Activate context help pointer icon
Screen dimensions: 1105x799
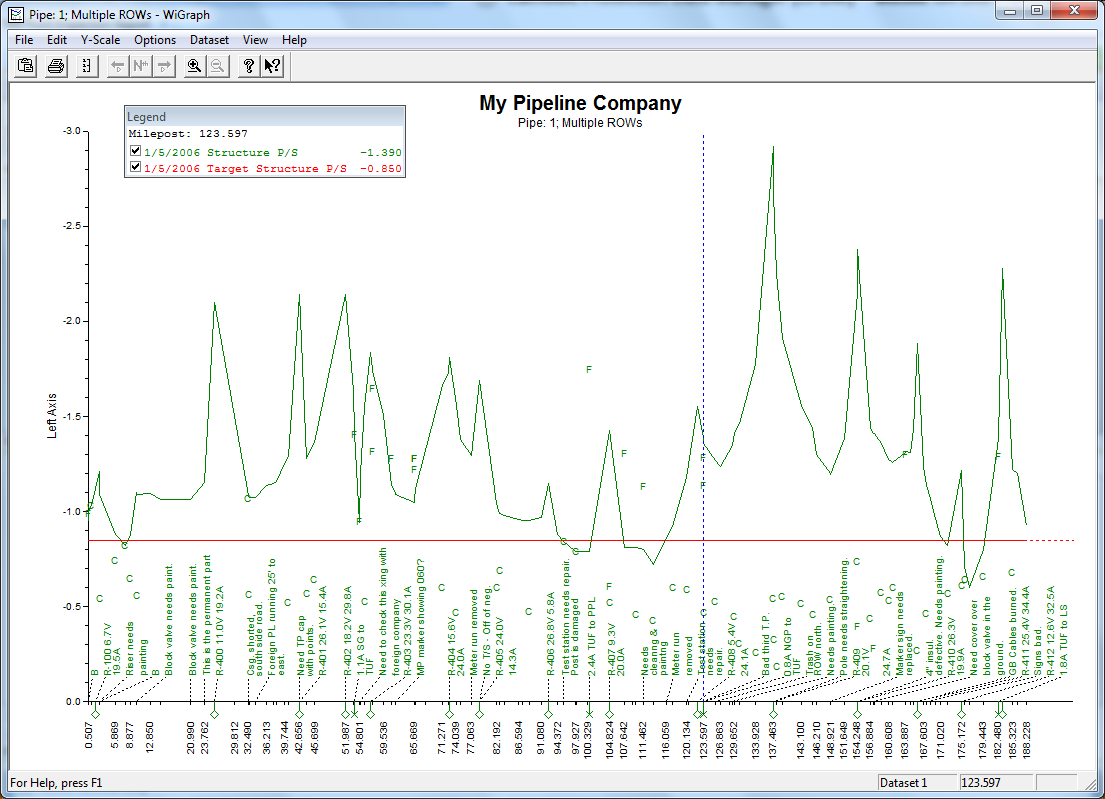(x=272, y=66)
